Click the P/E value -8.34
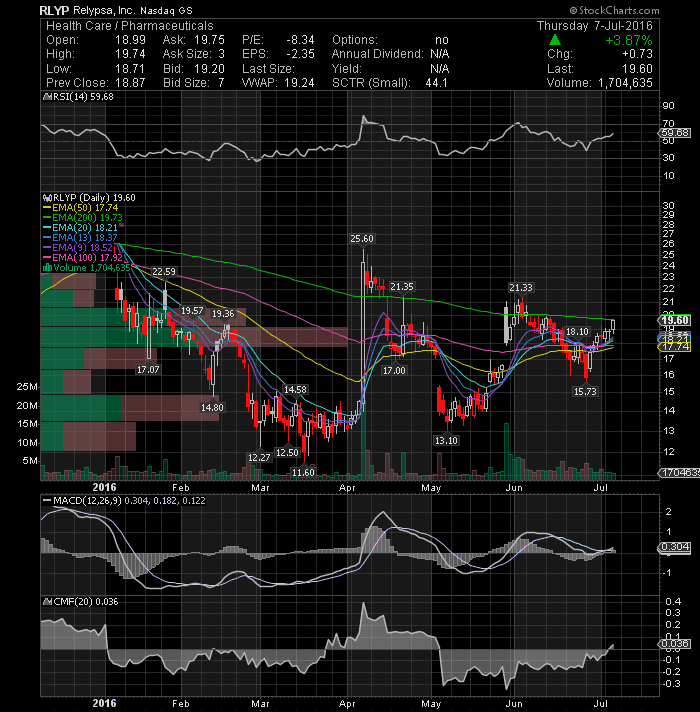700x712 pixels. (300, 40)
